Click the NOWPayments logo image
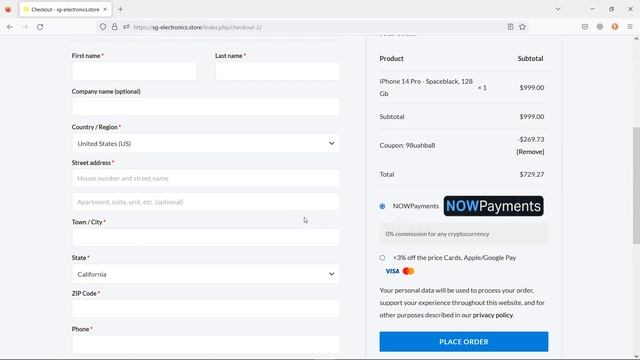640x360 pixels. 493,206
